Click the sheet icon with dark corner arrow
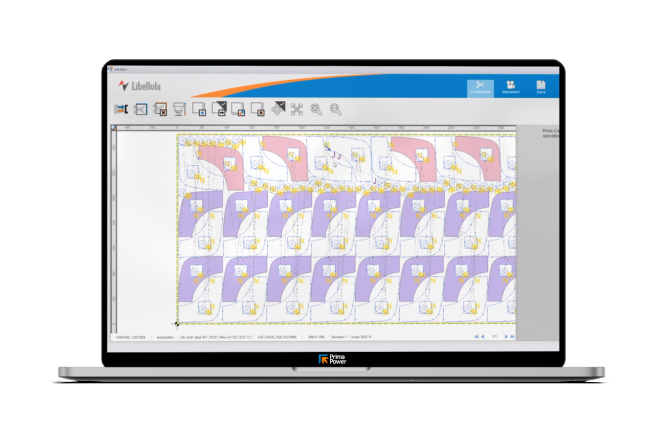 [x=219, y=109]
